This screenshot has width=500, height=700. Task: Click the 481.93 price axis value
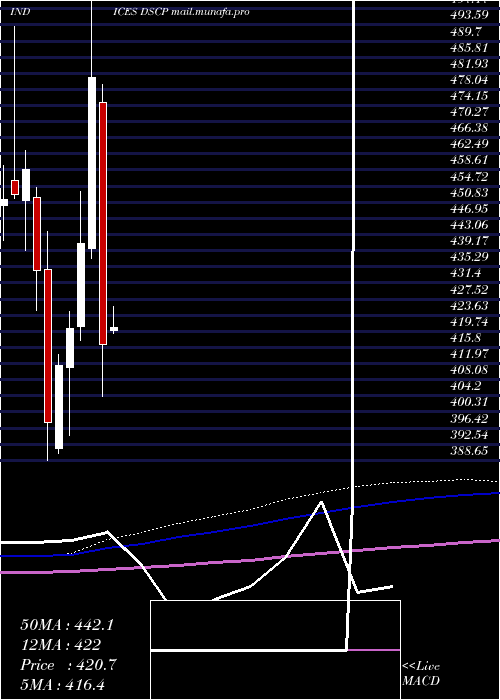coord(469,63)
